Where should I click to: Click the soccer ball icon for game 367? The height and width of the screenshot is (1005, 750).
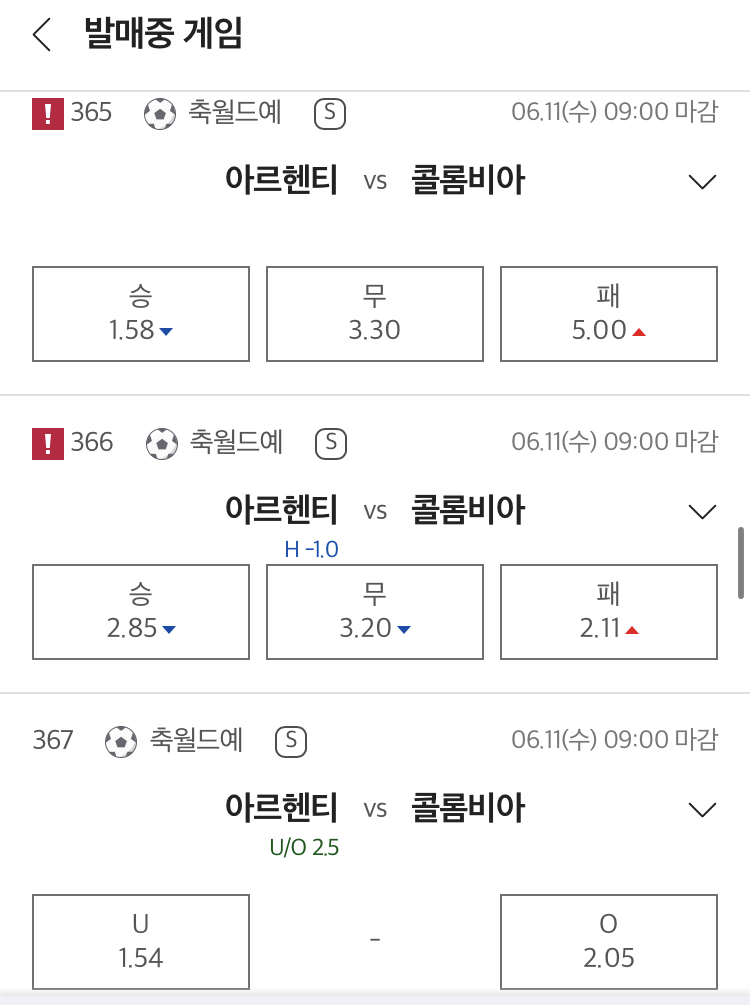[121, 742]
